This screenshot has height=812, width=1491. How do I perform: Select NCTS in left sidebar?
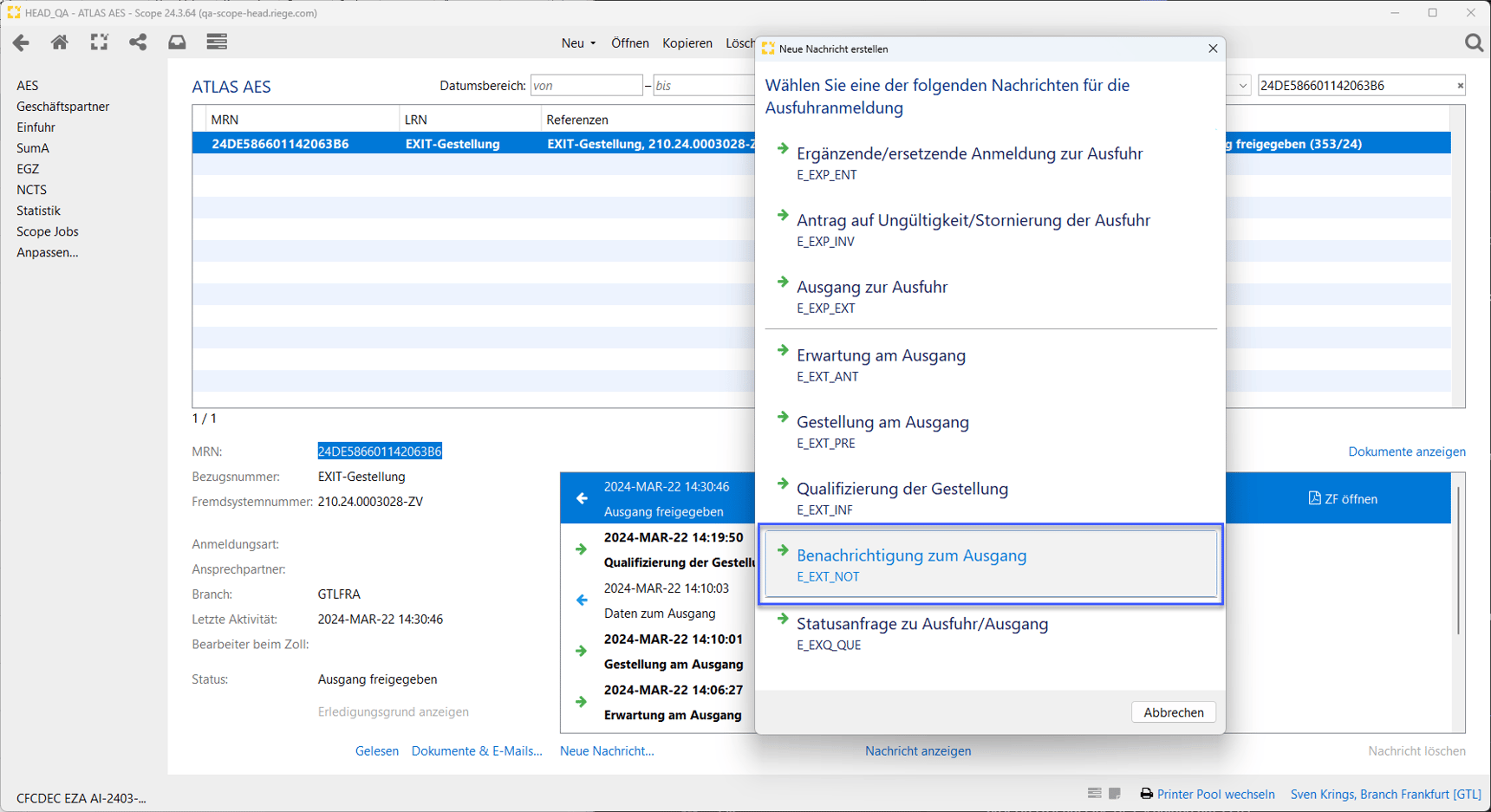point(32,190)
